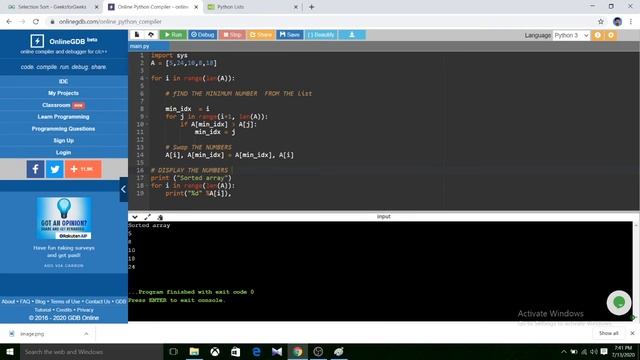Open a new browser tab
The width and height of the screenshot is (640, 360).
(311, 7)
